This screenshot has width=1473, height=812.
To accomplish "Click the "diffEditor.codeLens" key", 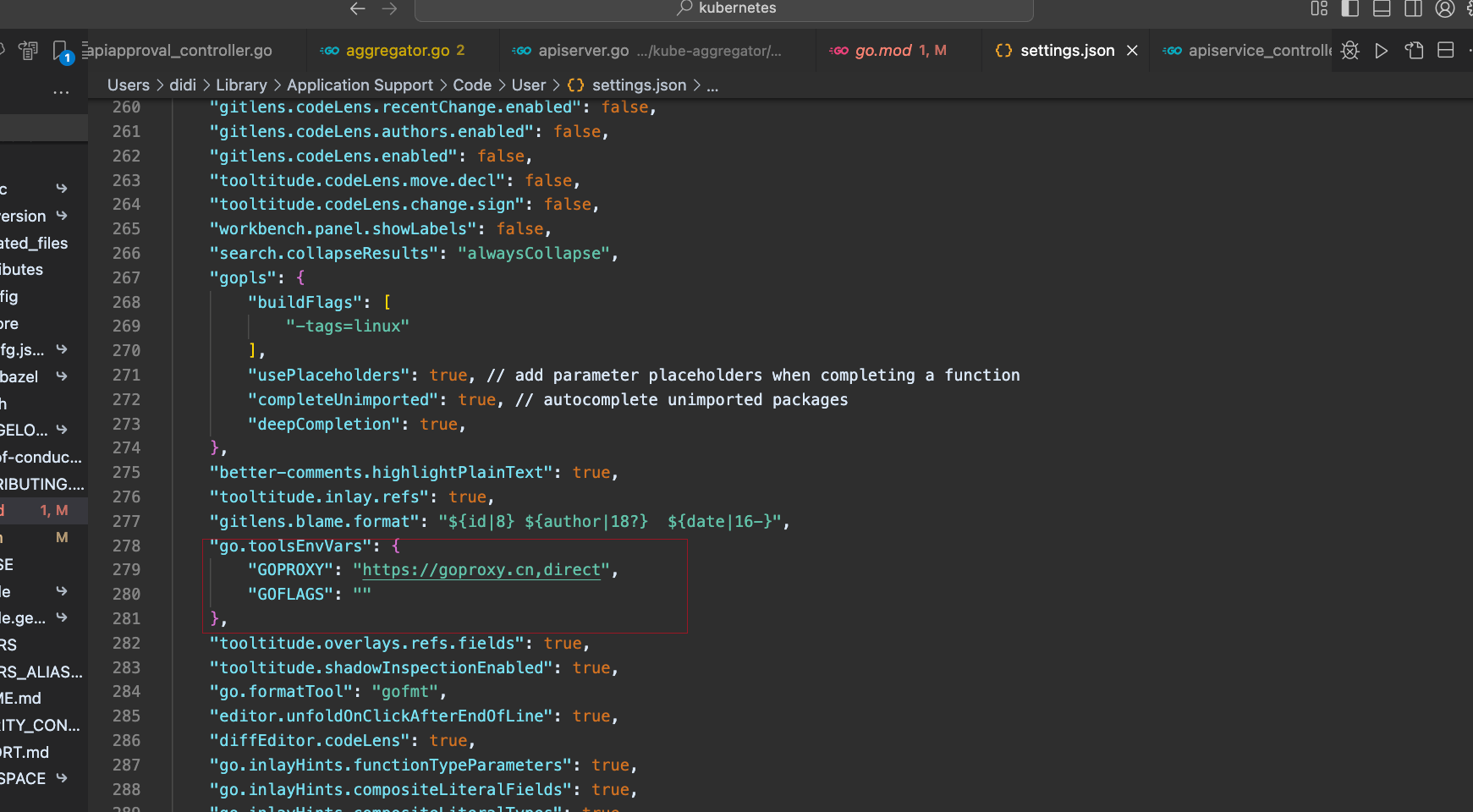I will [x=310, y=740].
